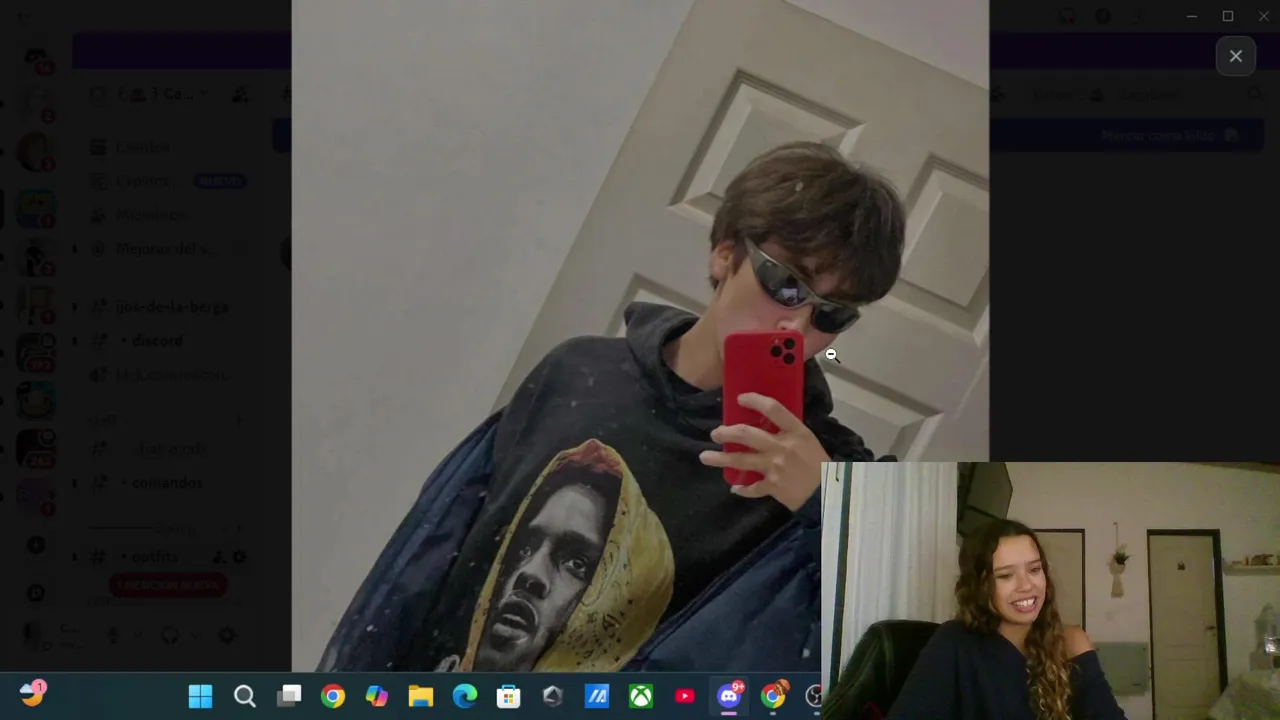This screenshot has height=720, width=1280.
Task: Open the outfits channel settings gear
Action: click(x=239, y=557)
